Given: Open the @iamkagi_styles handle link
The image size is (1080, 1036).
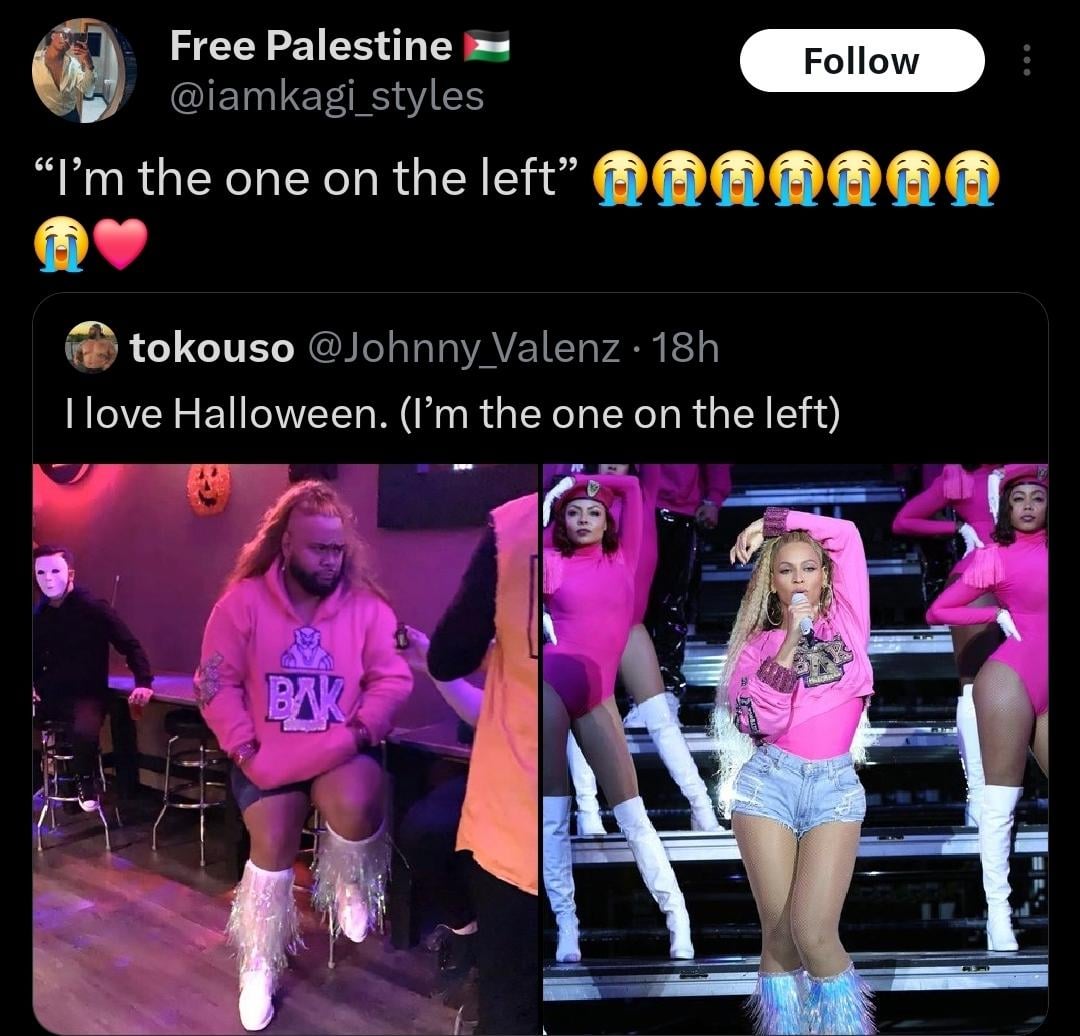Looking at the screenshot, I should [326, 96].
